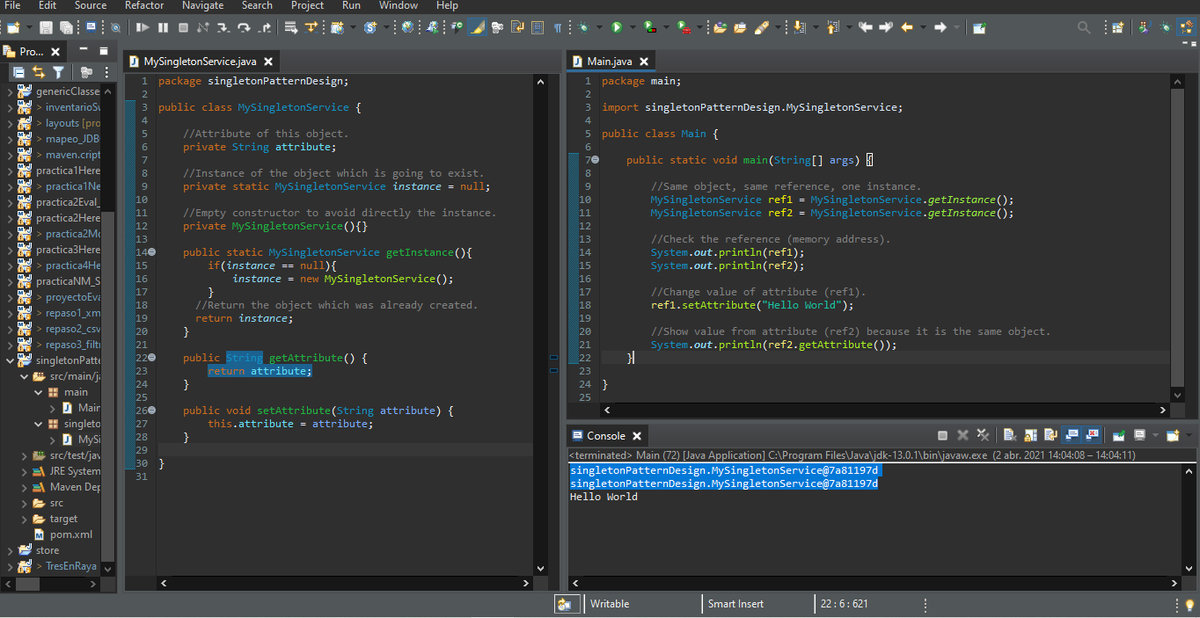Viewport: 1200px width, 618px height.
Task: Click the Forward navigation arrow
Action: tap(940, 27)
